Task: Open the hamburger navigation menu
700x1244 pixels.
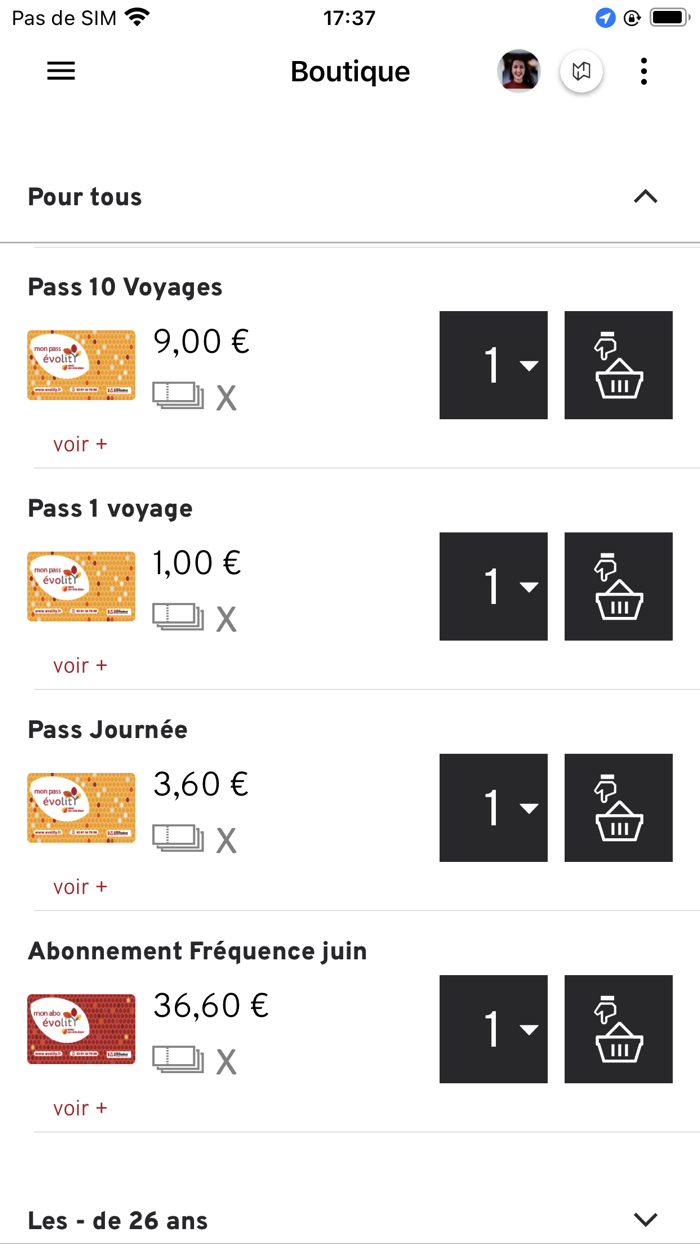Action: (60, 70)
